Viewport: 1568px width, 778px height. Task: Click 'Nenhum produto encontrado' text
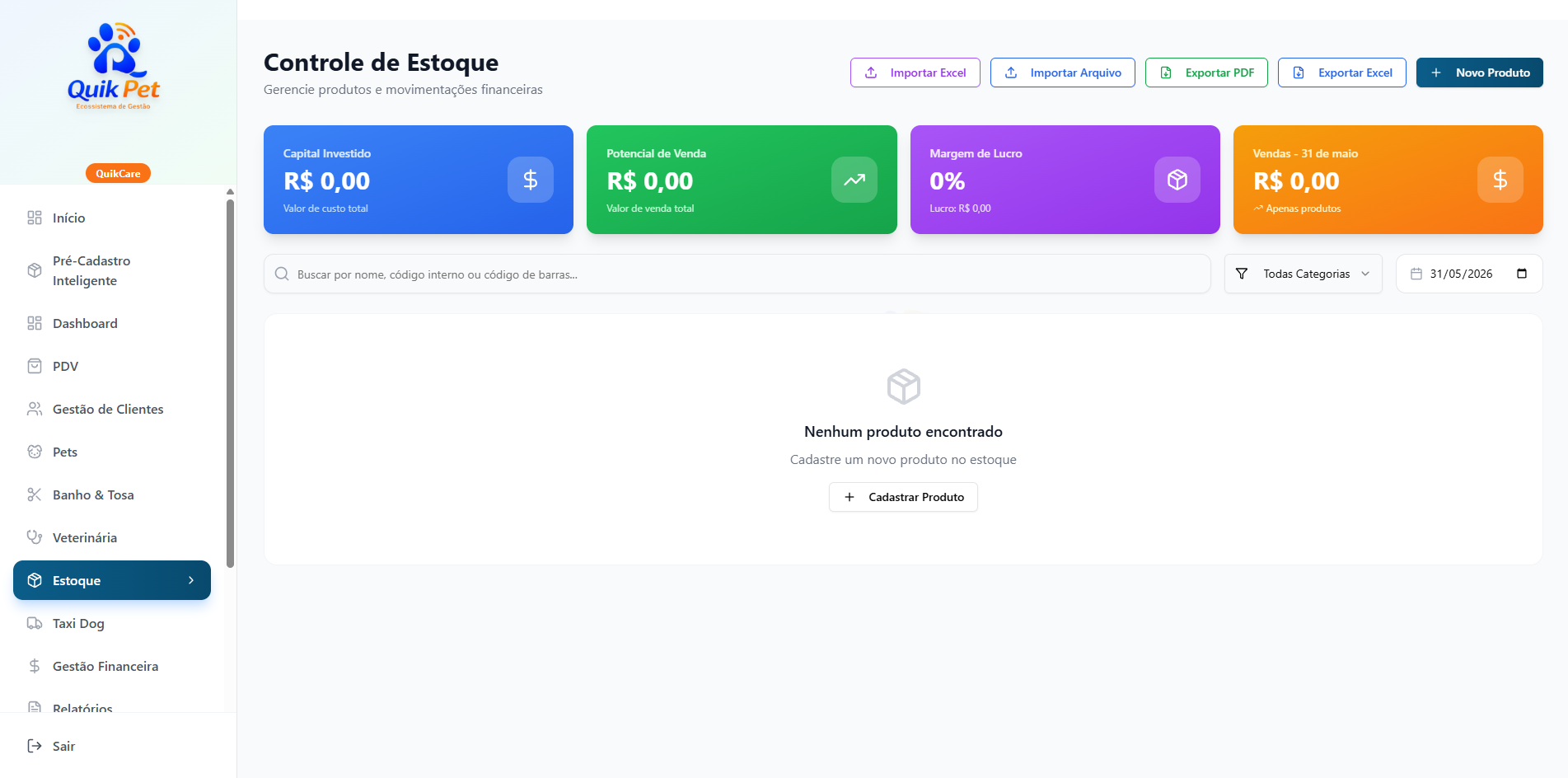903,432
